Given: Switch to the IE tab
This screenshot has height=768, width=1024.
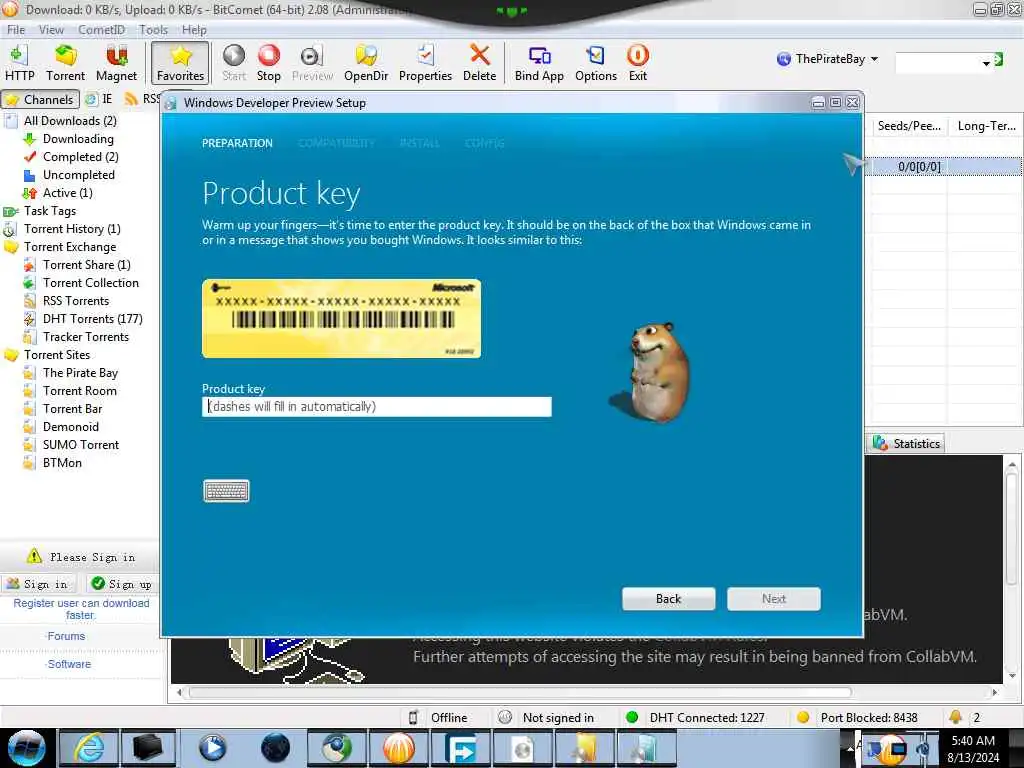Looking at the screenshot, I should [100, 99].
